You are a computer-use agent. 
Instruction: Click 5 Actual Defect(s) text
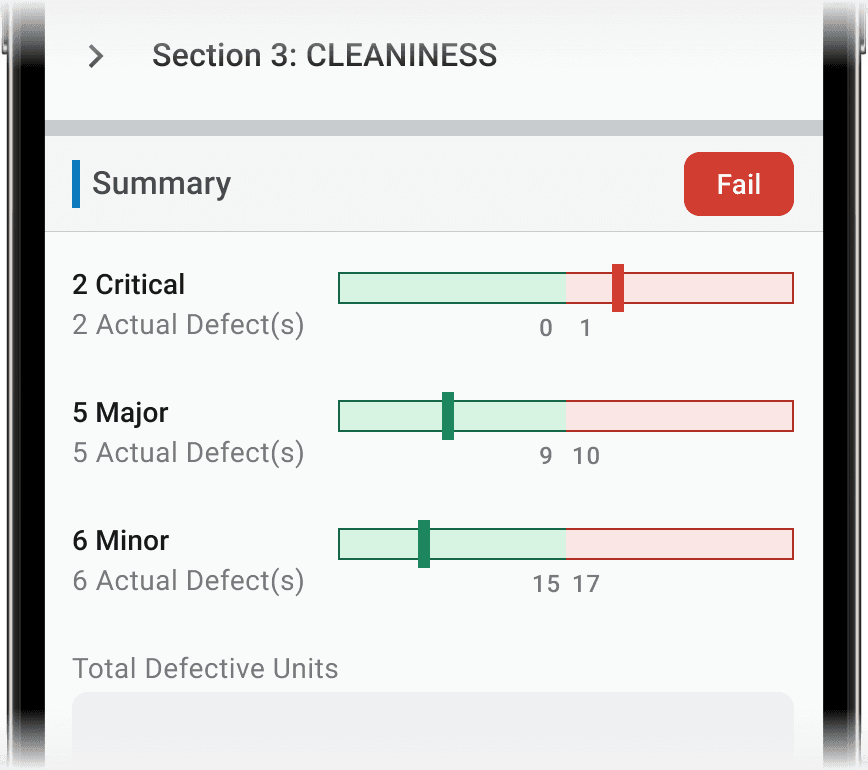[x=188, y=453]
